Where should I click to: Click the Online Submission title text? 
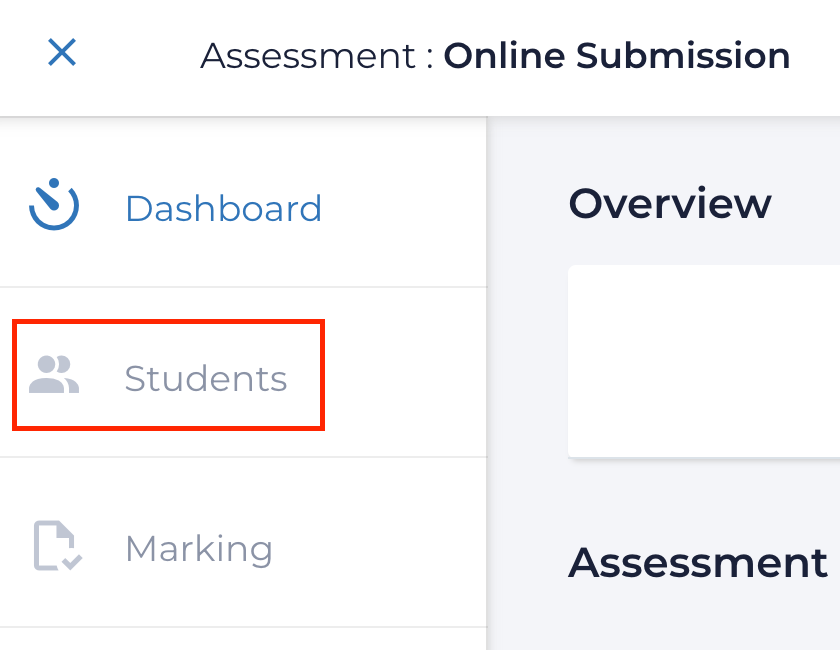pyautogui.click(x=616, y=56)
